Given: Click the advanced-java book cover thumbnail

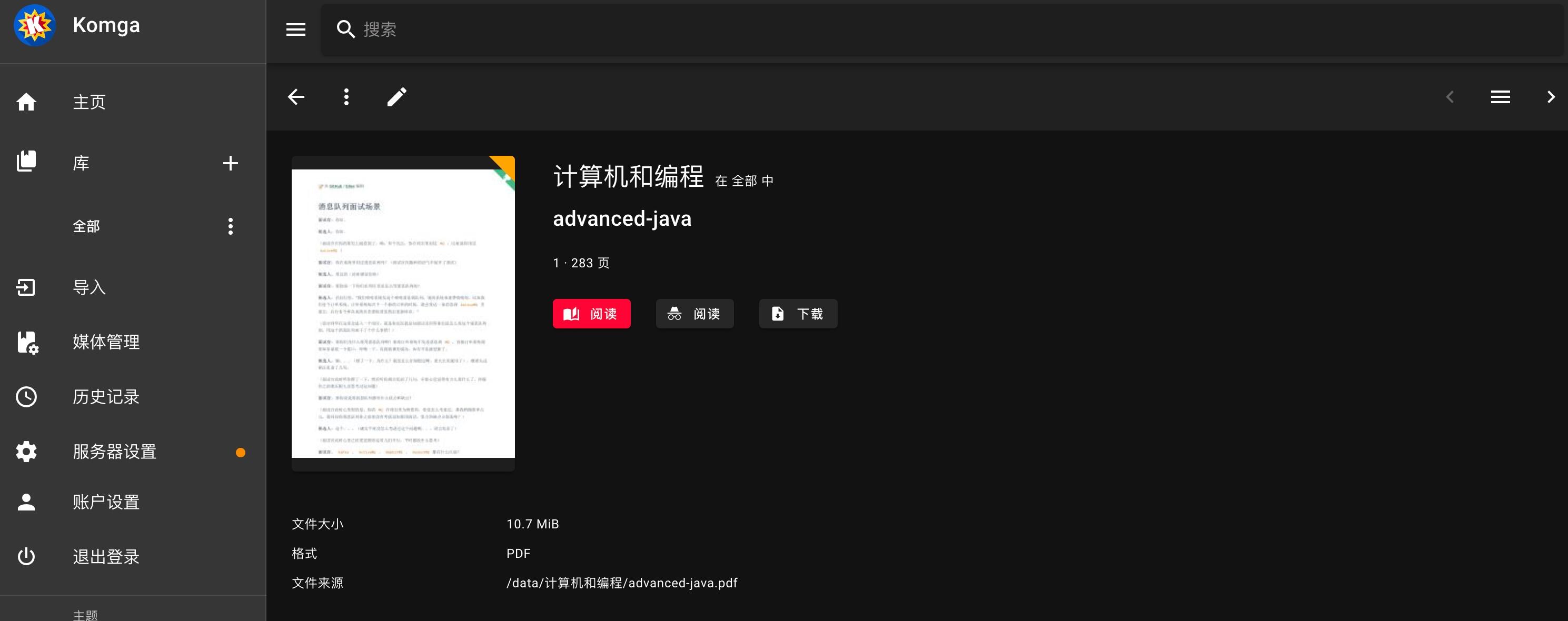Looking at the screenshot, I should coord(403,313).
